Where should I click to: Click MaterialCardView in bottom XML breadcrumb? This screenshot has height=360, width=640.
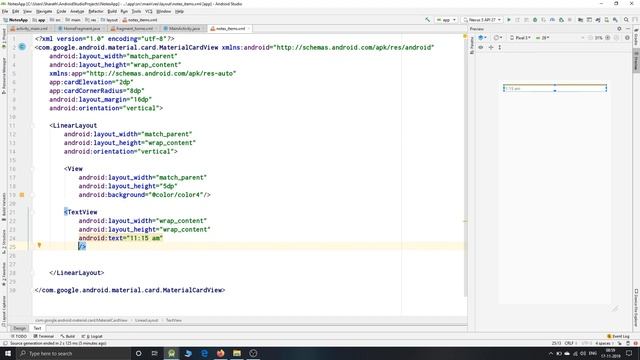click(81, 320)
